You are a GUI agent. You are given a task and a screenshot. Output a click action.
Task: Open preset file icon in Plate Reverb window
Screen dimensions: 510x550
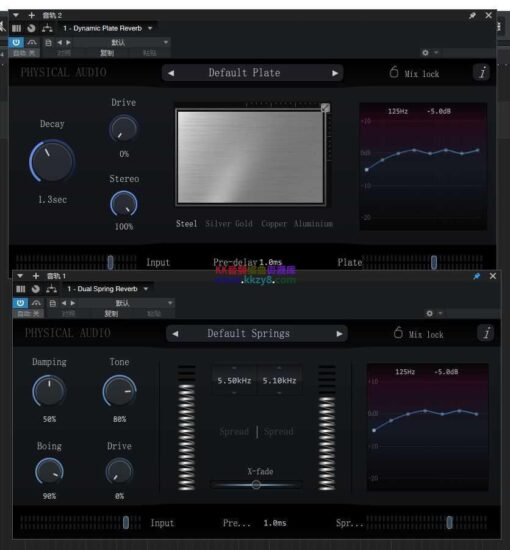pyautogui.click(x=48, y=43)
